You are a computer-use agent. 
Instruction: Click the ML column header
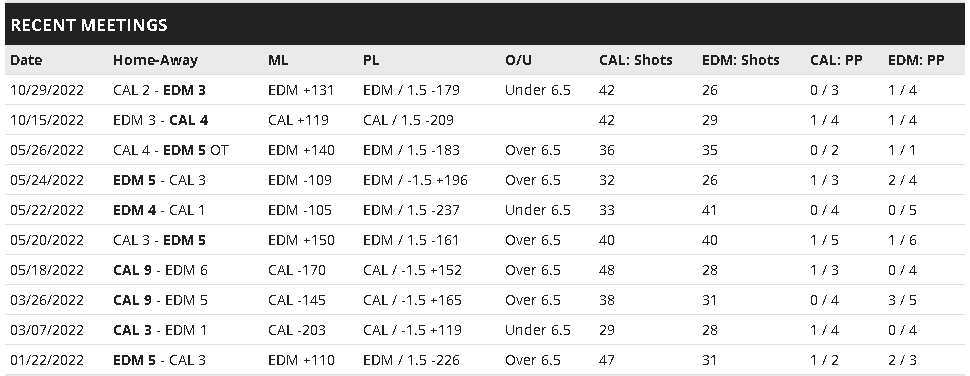[278, 61]
